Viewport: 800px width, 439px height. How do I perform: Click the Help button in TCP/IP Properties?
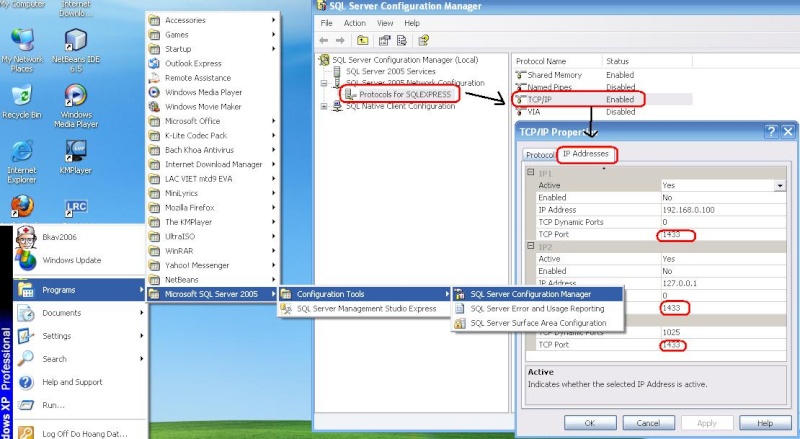coord(765,423)
